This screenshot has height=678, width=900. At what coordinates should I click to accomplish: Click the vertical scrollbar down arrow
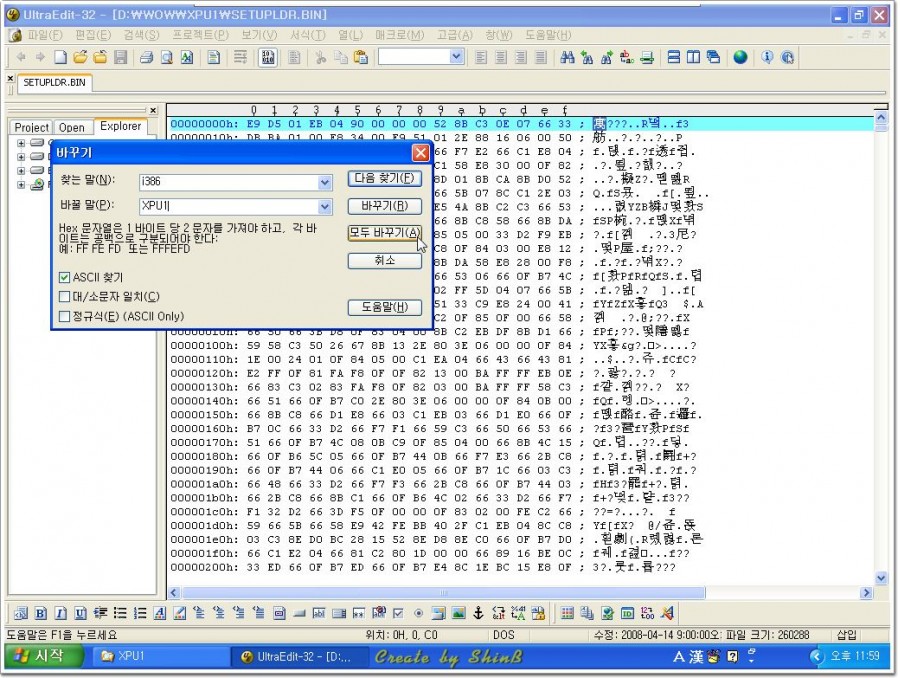point(881,578)
